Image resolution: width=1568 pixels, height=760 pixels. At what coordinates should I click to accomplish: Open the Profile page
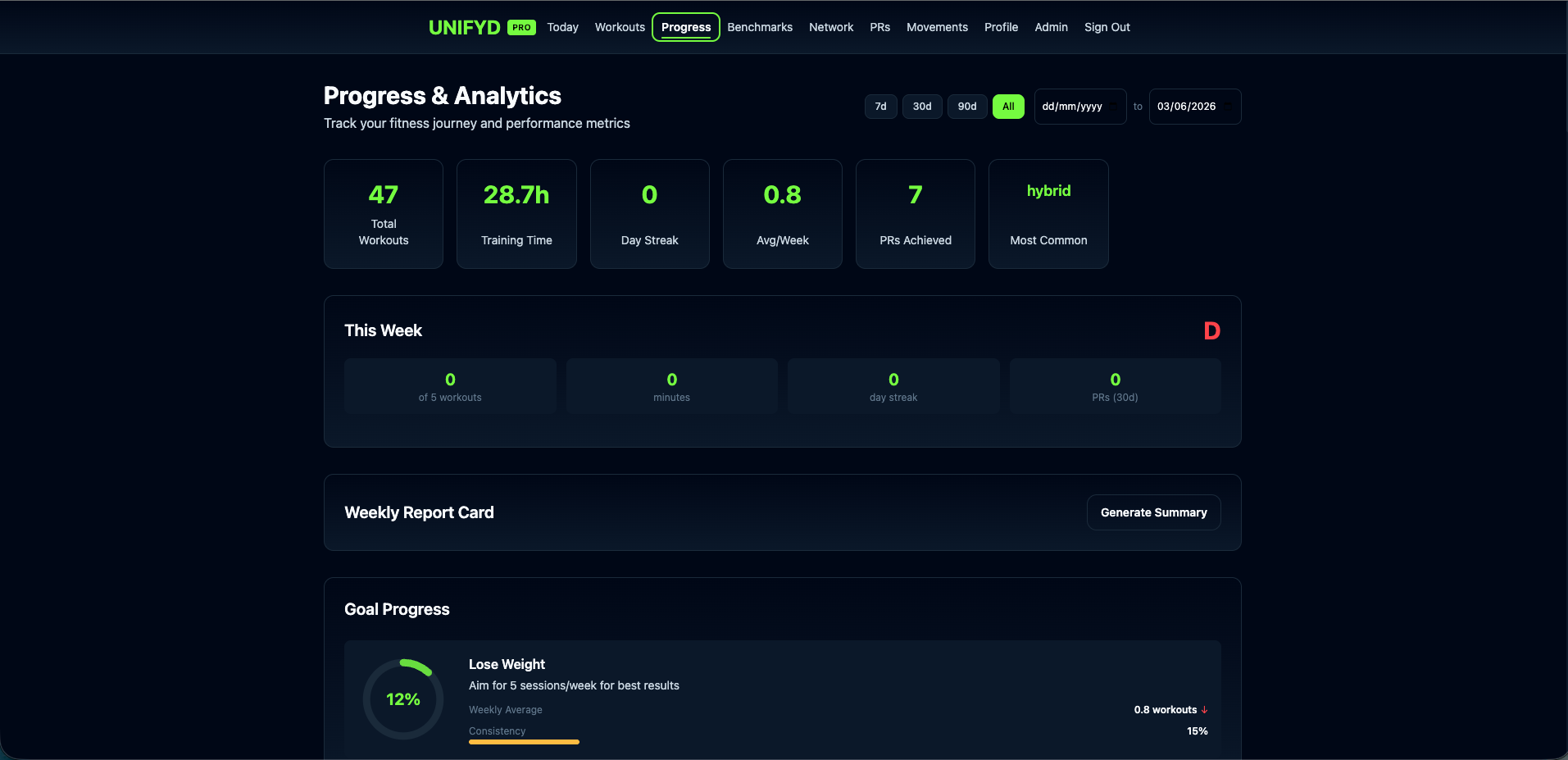click(1001, 27)
